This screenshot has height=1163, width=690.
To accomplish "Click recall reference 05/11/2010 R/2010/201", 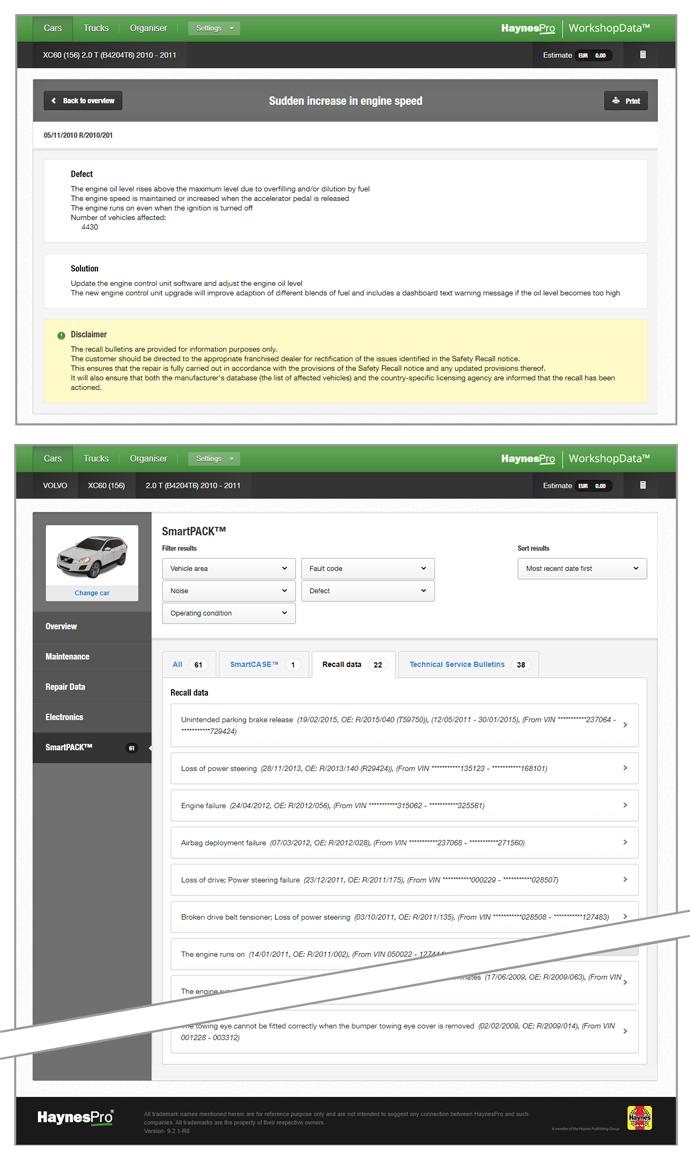I will (x=78, y=136).
